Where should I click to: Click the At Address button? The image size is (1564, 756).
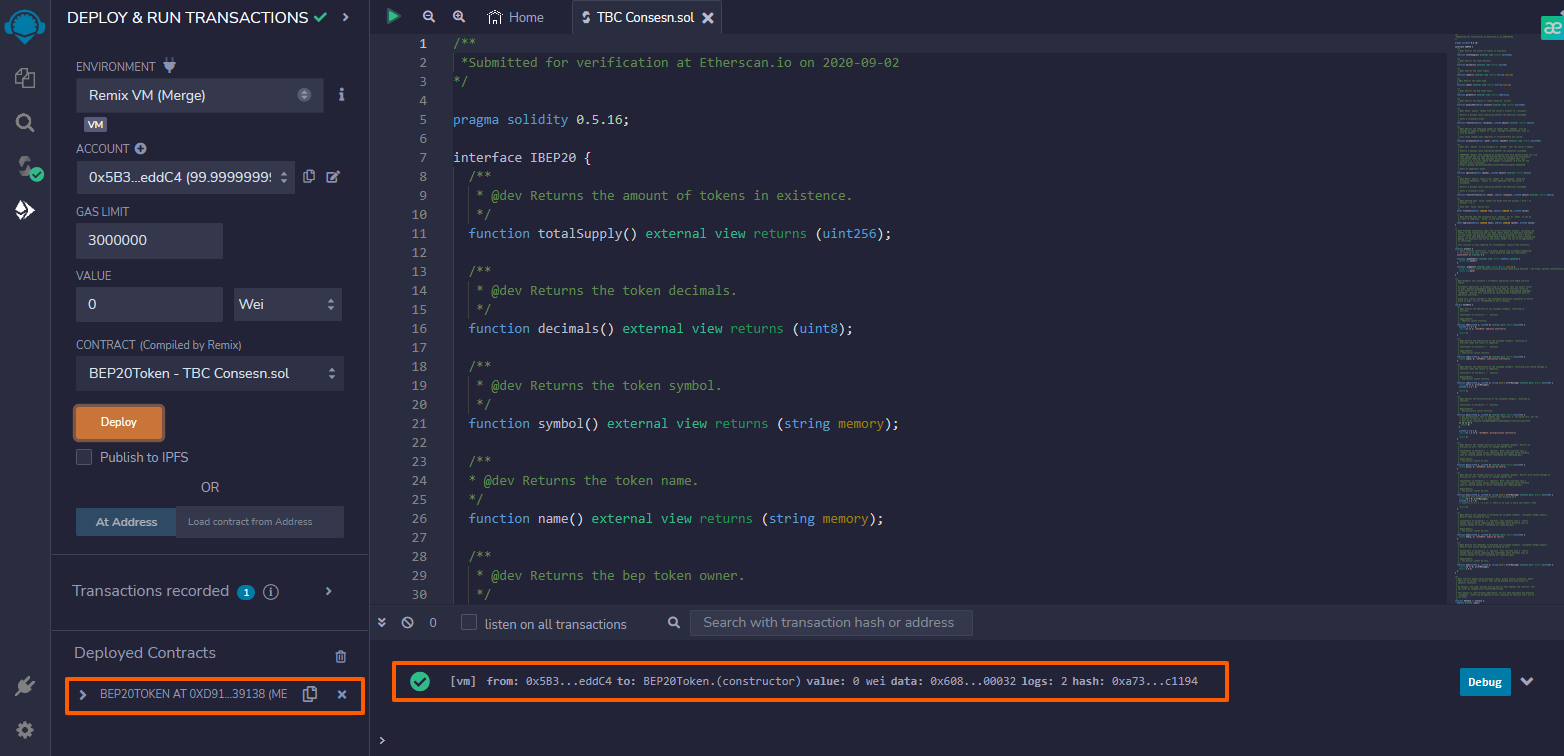(126, 522)
